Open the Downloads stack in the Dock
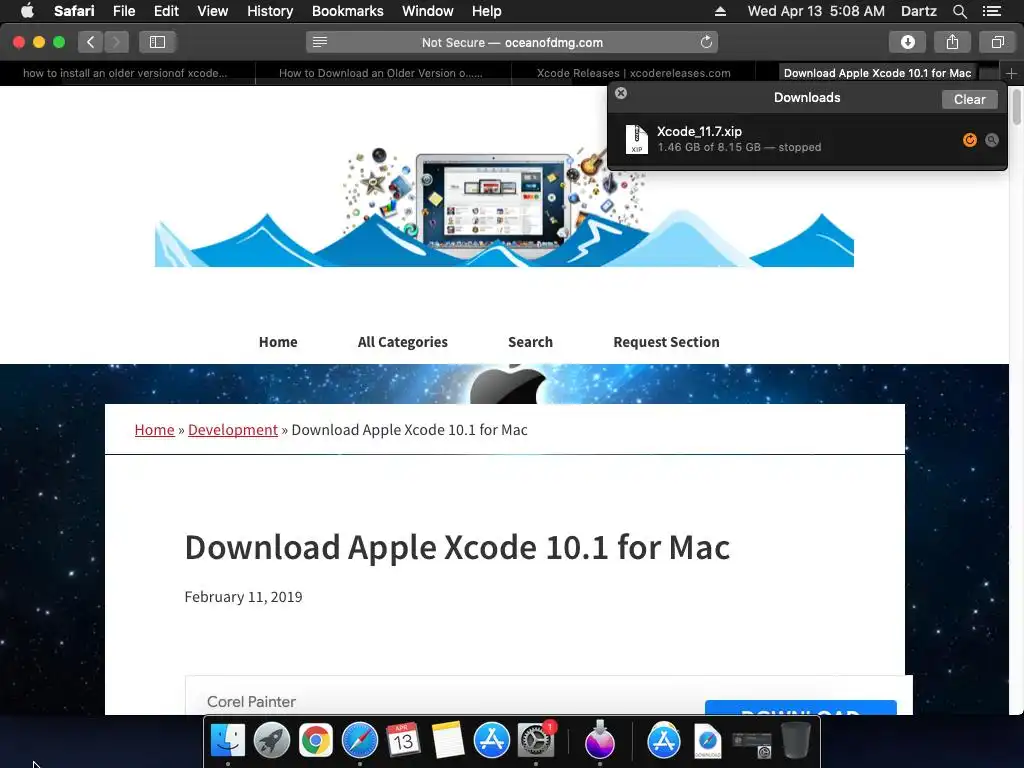This screenshot has width=1024, height=768. (x=707, y=741)
